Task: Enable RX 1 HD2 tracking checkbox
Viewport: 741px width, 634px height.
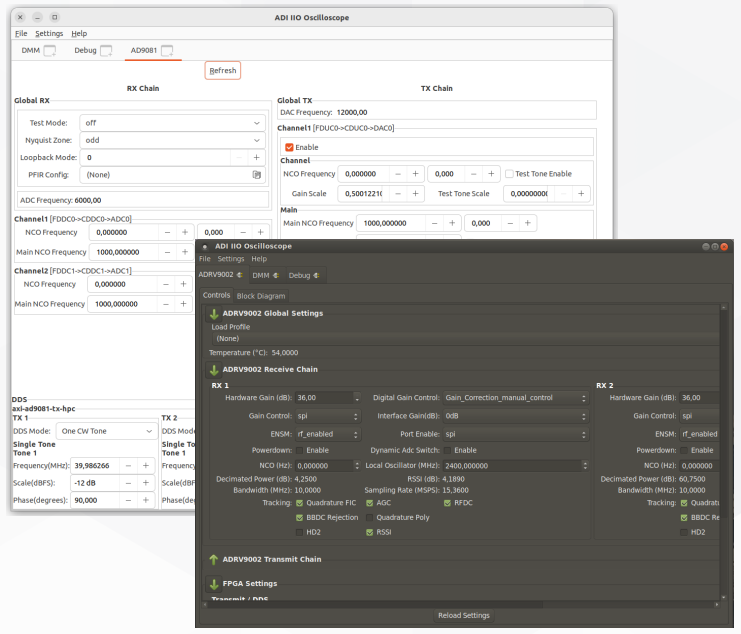Action: tap(299, 532)
